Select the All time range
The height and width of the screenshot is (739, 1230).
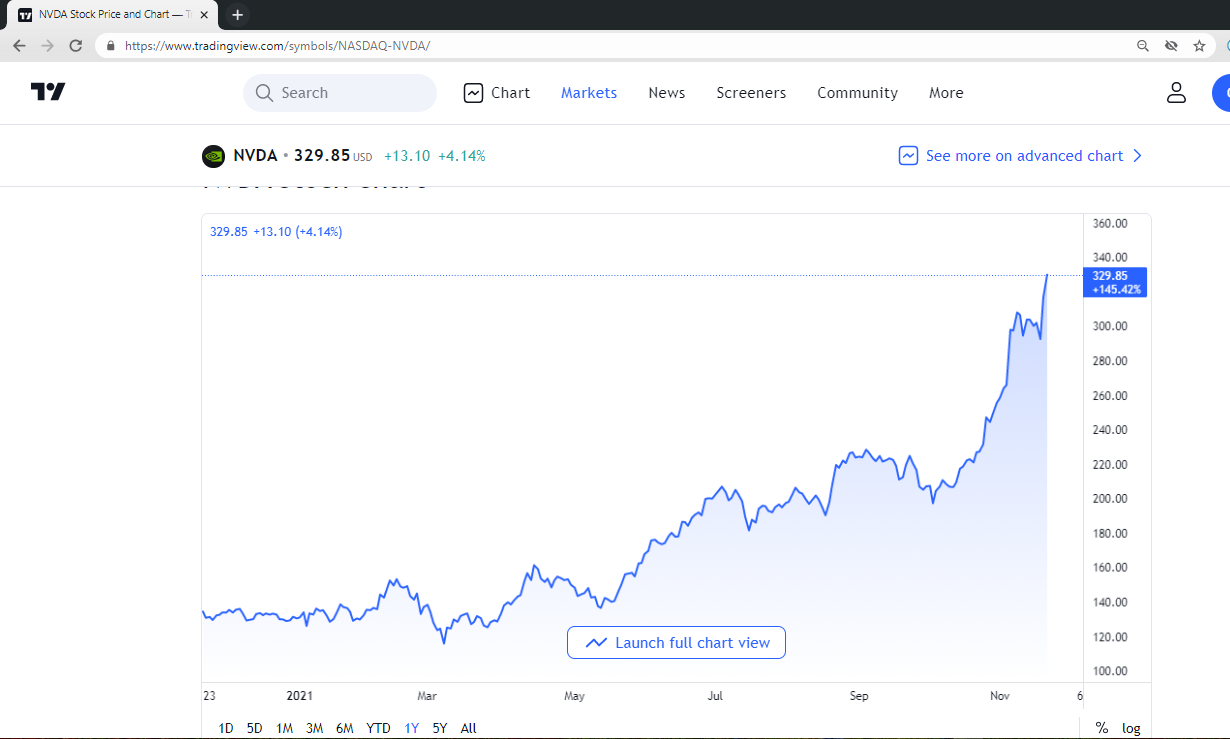coord(468,728)
